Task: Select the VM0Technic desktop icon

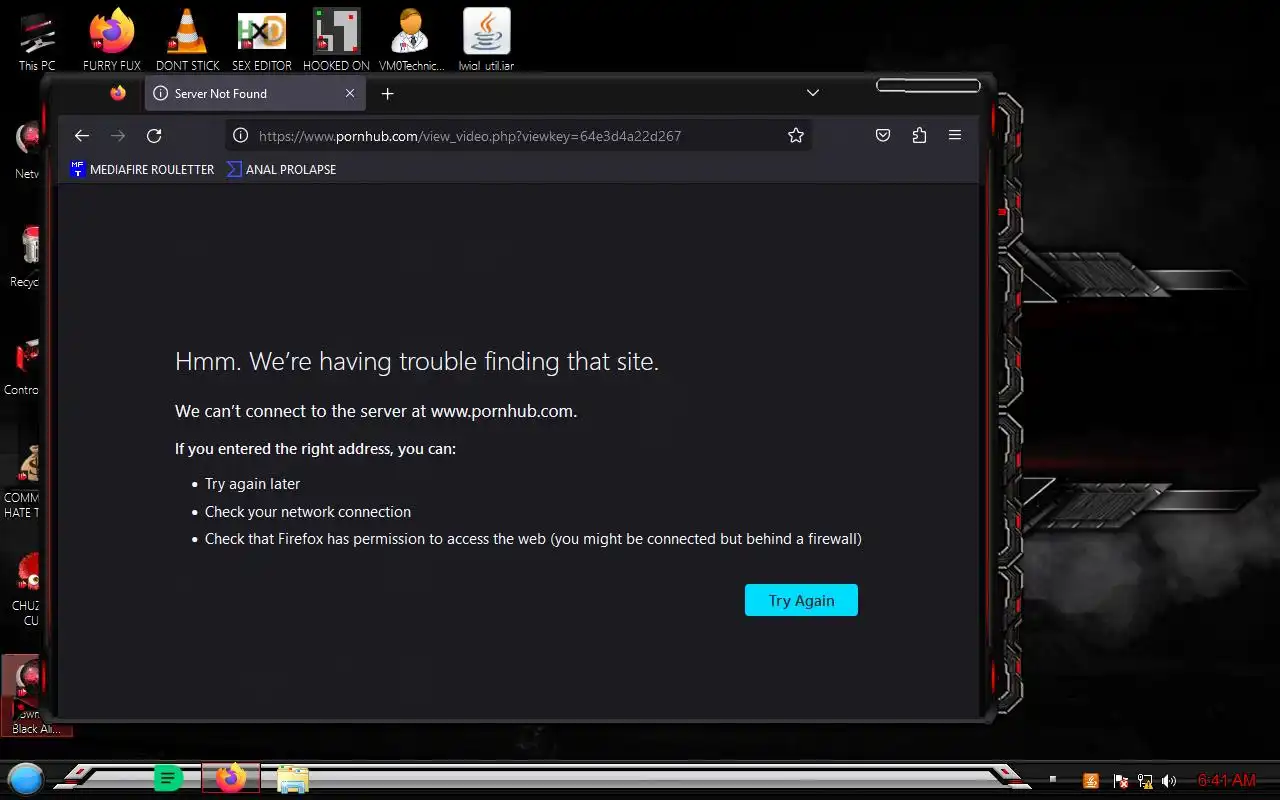Action: pos(411,40)
